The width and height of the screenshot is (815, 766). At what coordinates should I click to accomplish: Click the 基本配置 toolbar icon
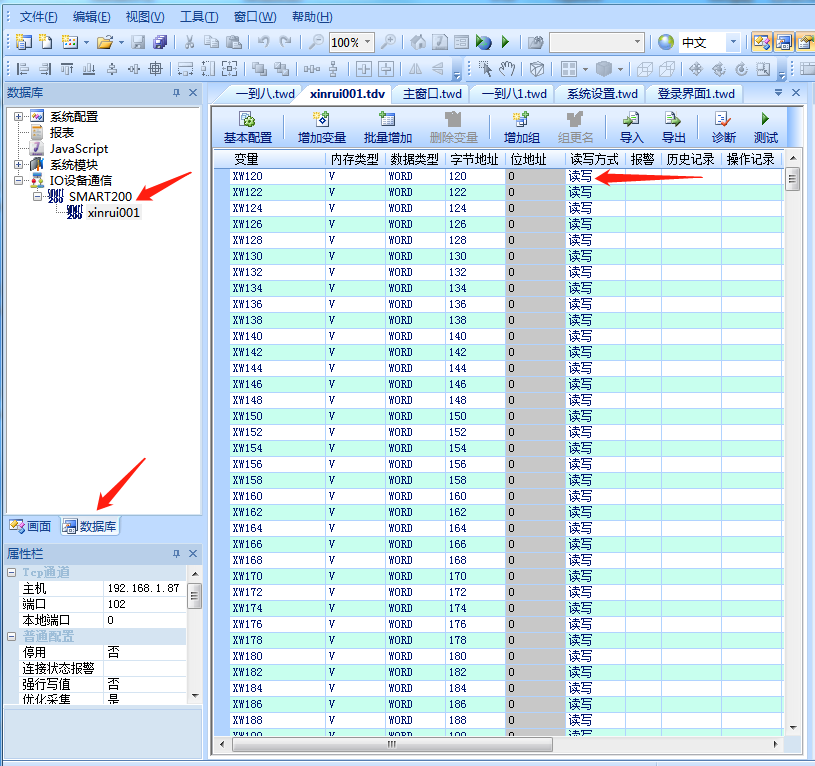point(247,120)
